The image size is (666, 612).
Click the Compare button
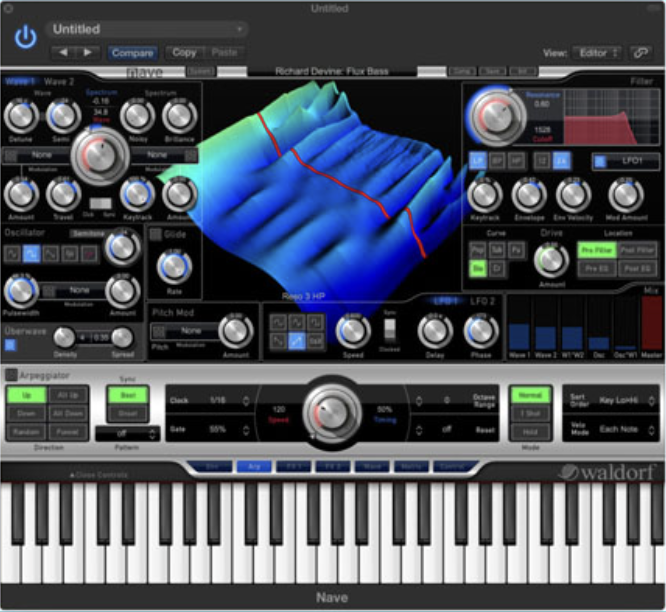(x=133, y=53)
